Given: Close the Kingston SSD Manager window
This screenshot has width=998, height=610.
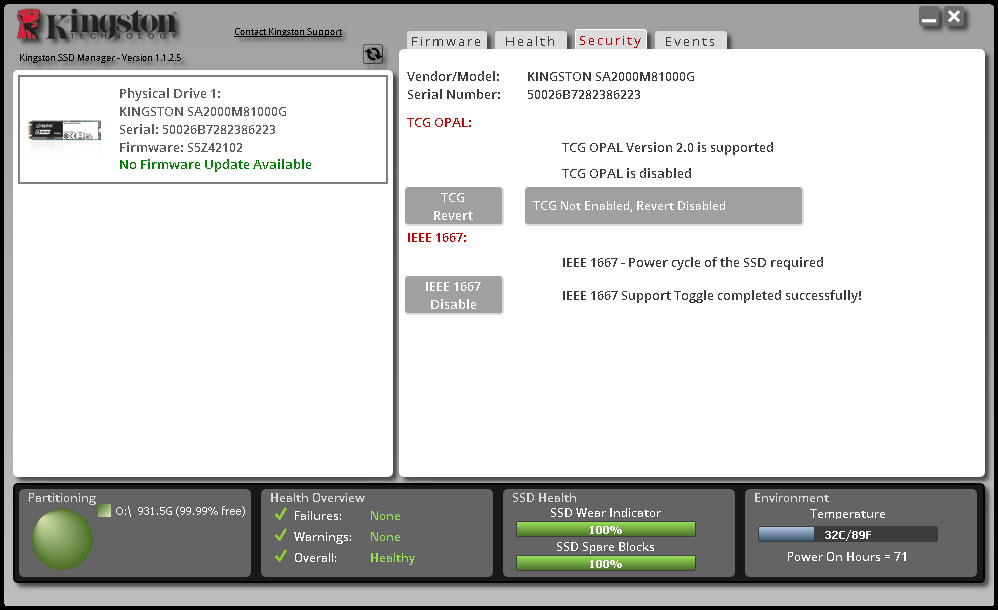Looking at the screenshot, I should click(x=955, y=17).
